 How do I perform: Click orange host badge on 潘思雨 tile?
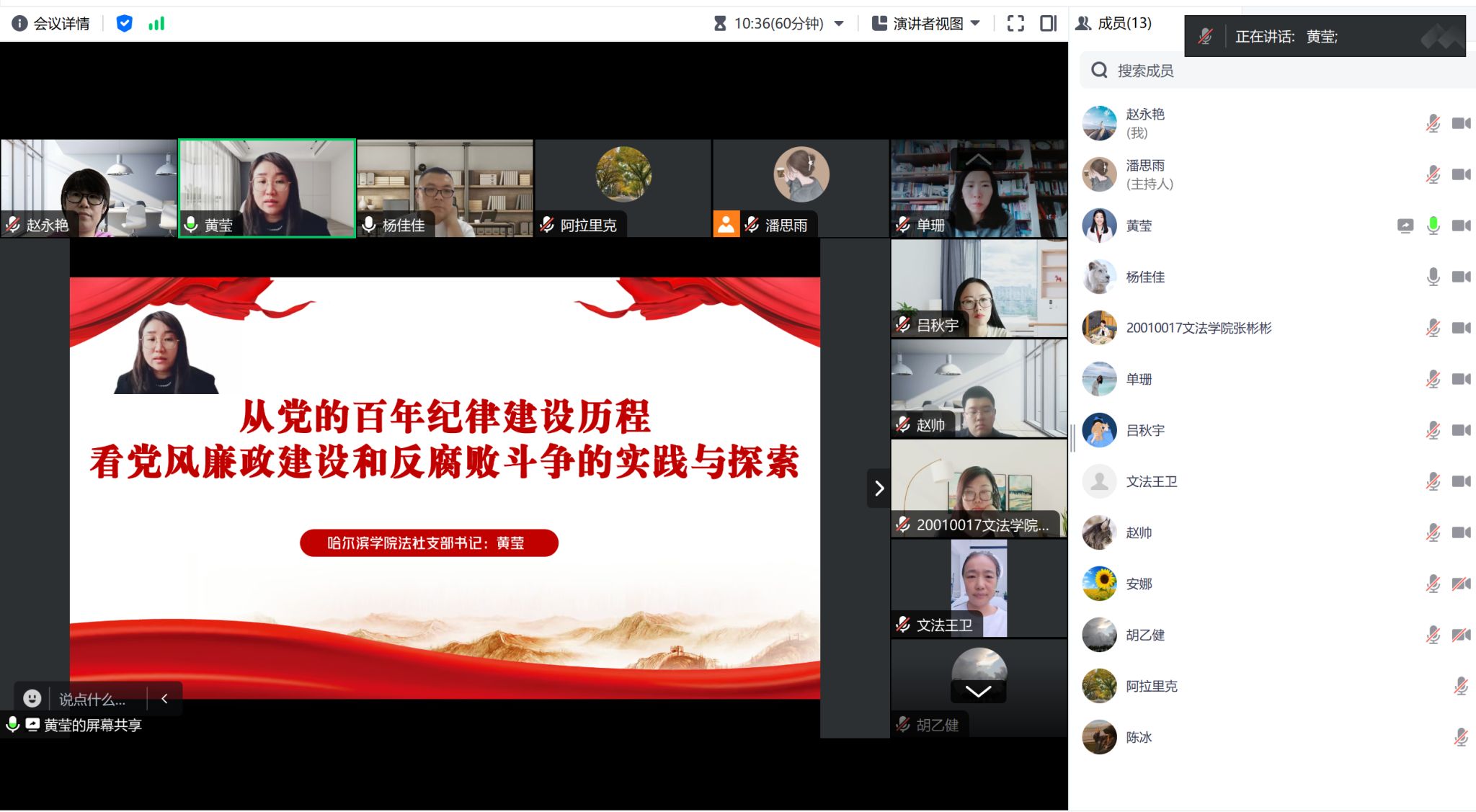coord(726,225)
